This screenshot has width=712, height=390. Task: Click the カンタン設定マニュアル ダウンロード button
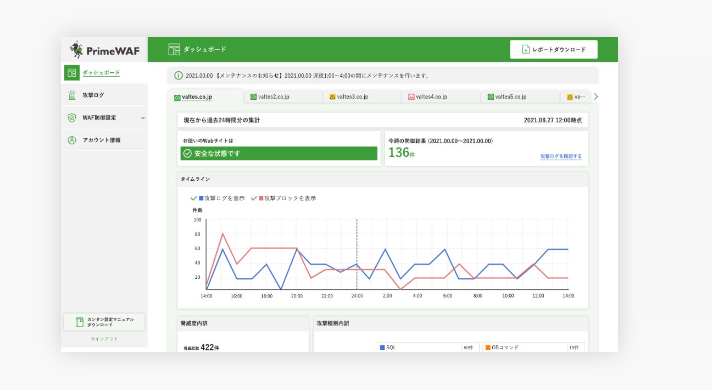click(104, 322)
